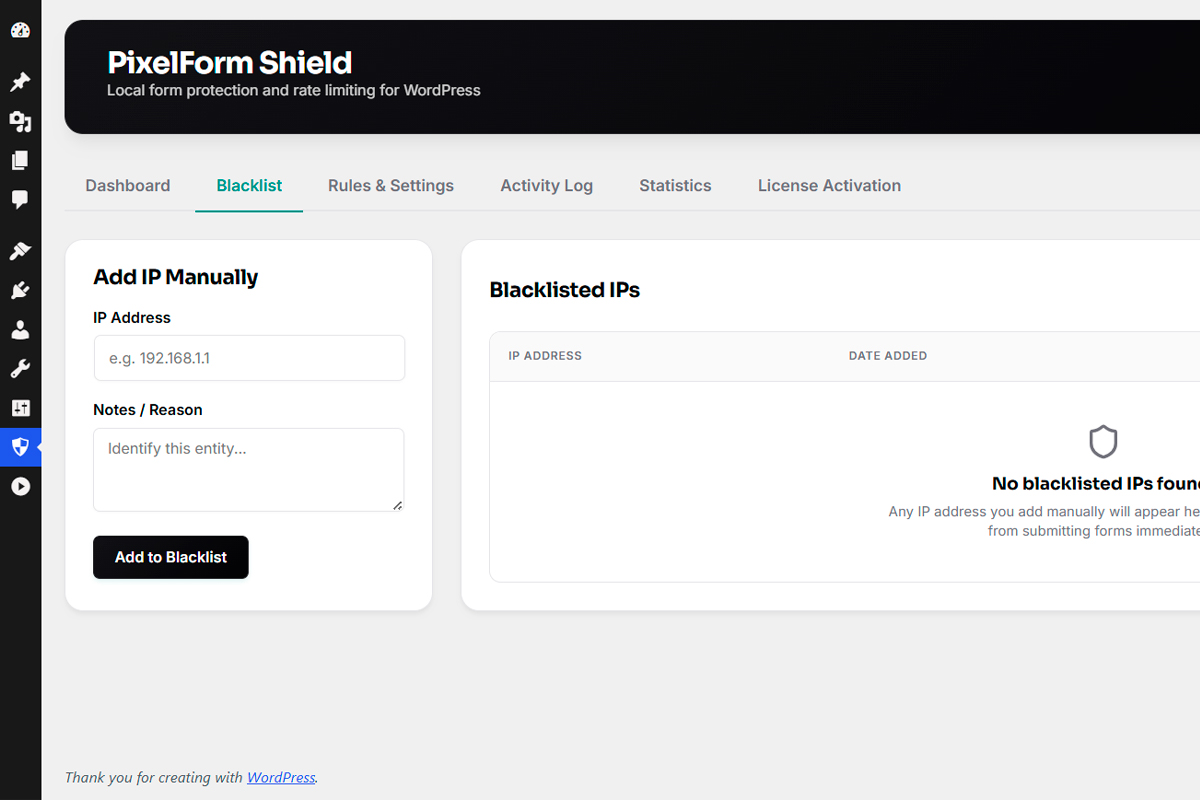Click the IP ADDRESS column header
Screen dimensions: 1200x800
click(x=545, y=356)
